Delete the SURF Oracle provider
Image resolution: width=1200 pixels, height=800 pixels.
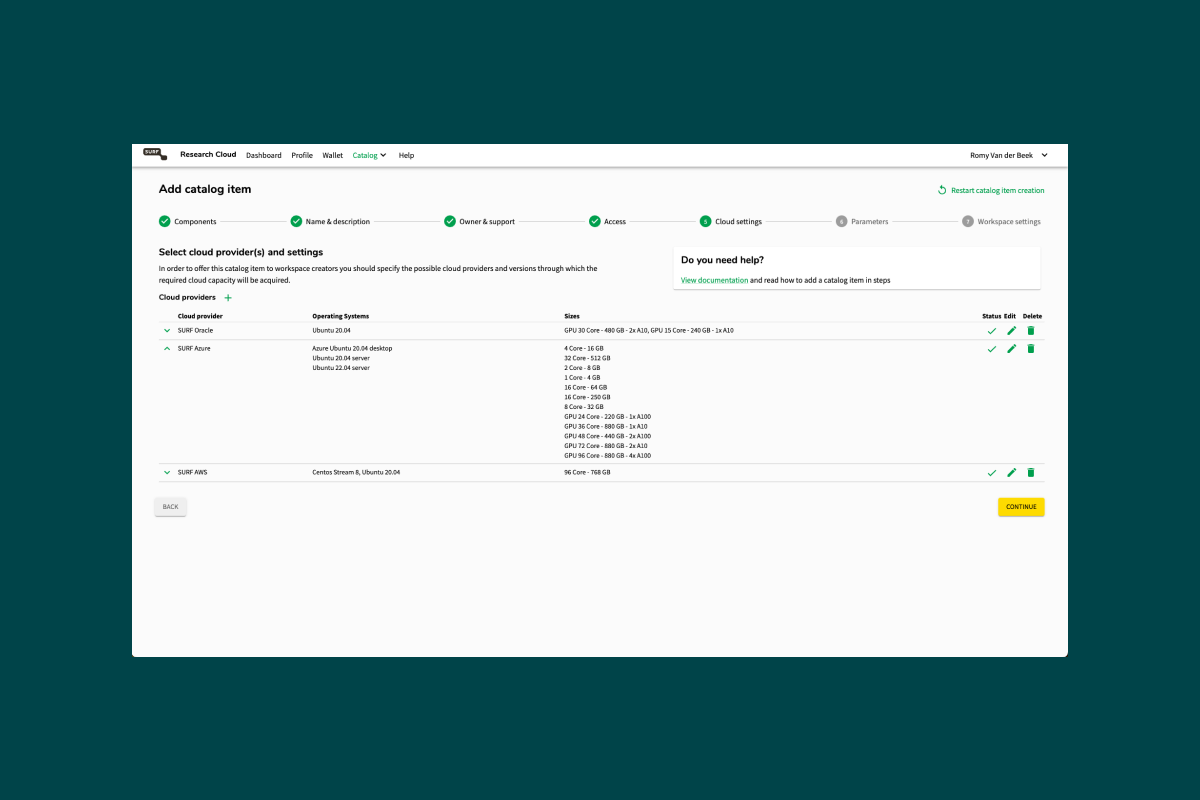[x=1031, y=330]
